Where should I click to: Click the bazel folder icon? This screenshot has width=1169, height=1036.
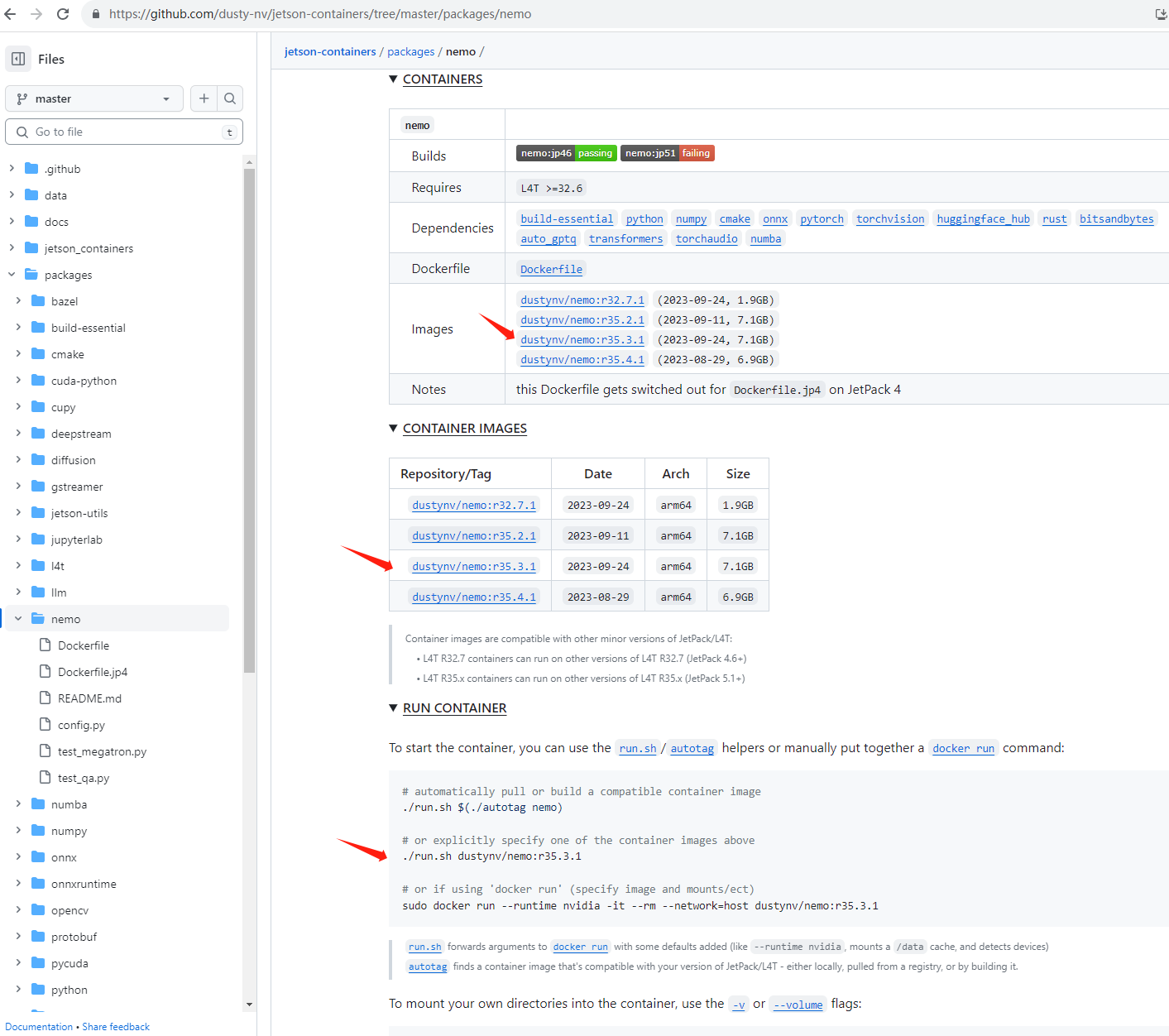(38, 300)
